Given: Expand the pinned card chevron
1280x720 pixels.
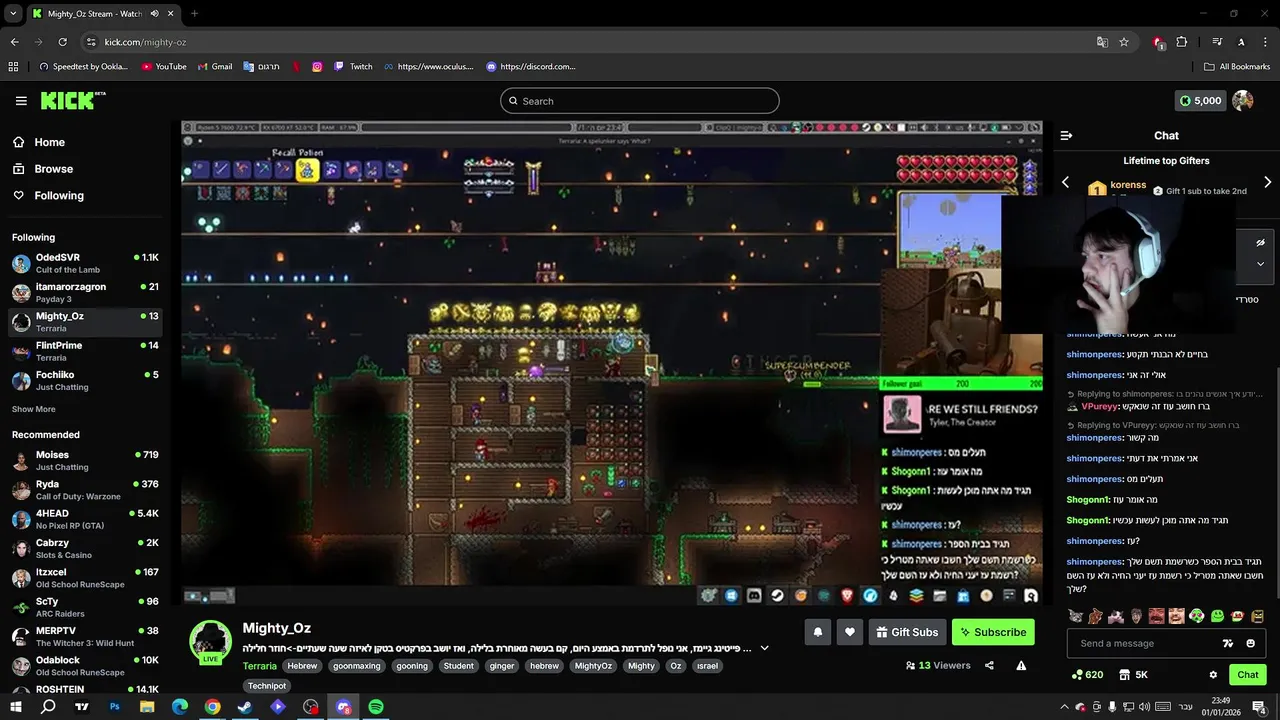Looking at the screenshot, I should click(1260, 264).
